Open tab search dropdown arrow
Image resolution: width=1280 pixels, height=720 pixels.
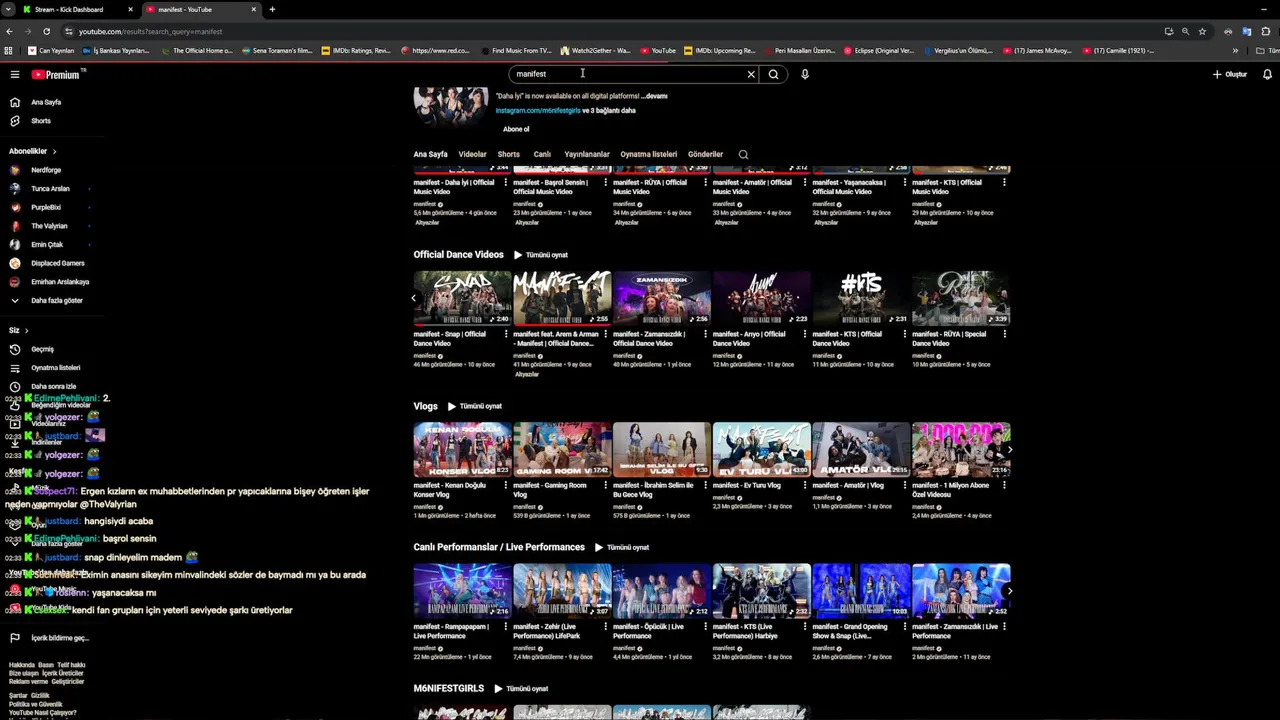click(8, 9)
